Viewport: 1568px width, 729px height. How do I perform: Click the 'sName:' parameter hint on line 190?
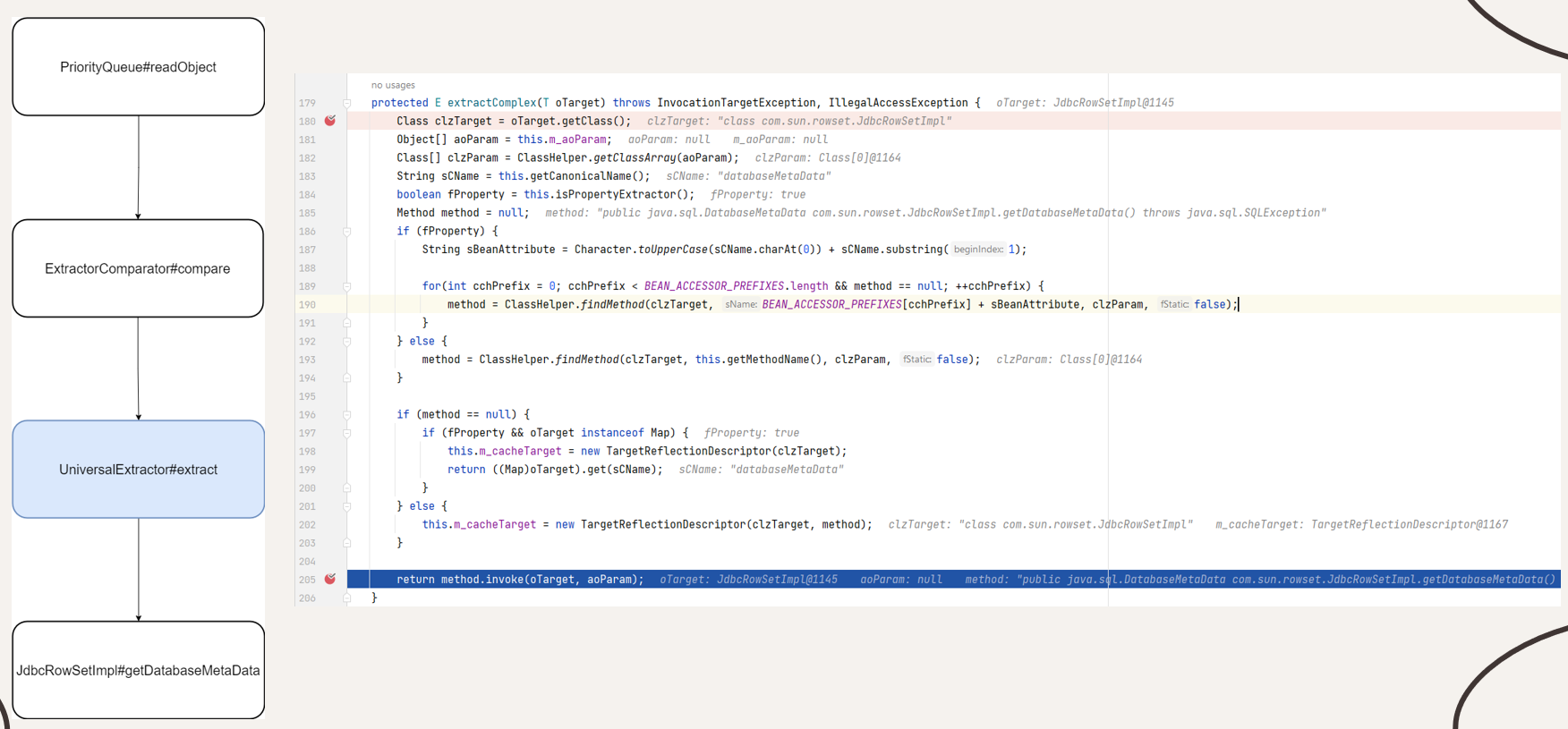pos(741,305)
